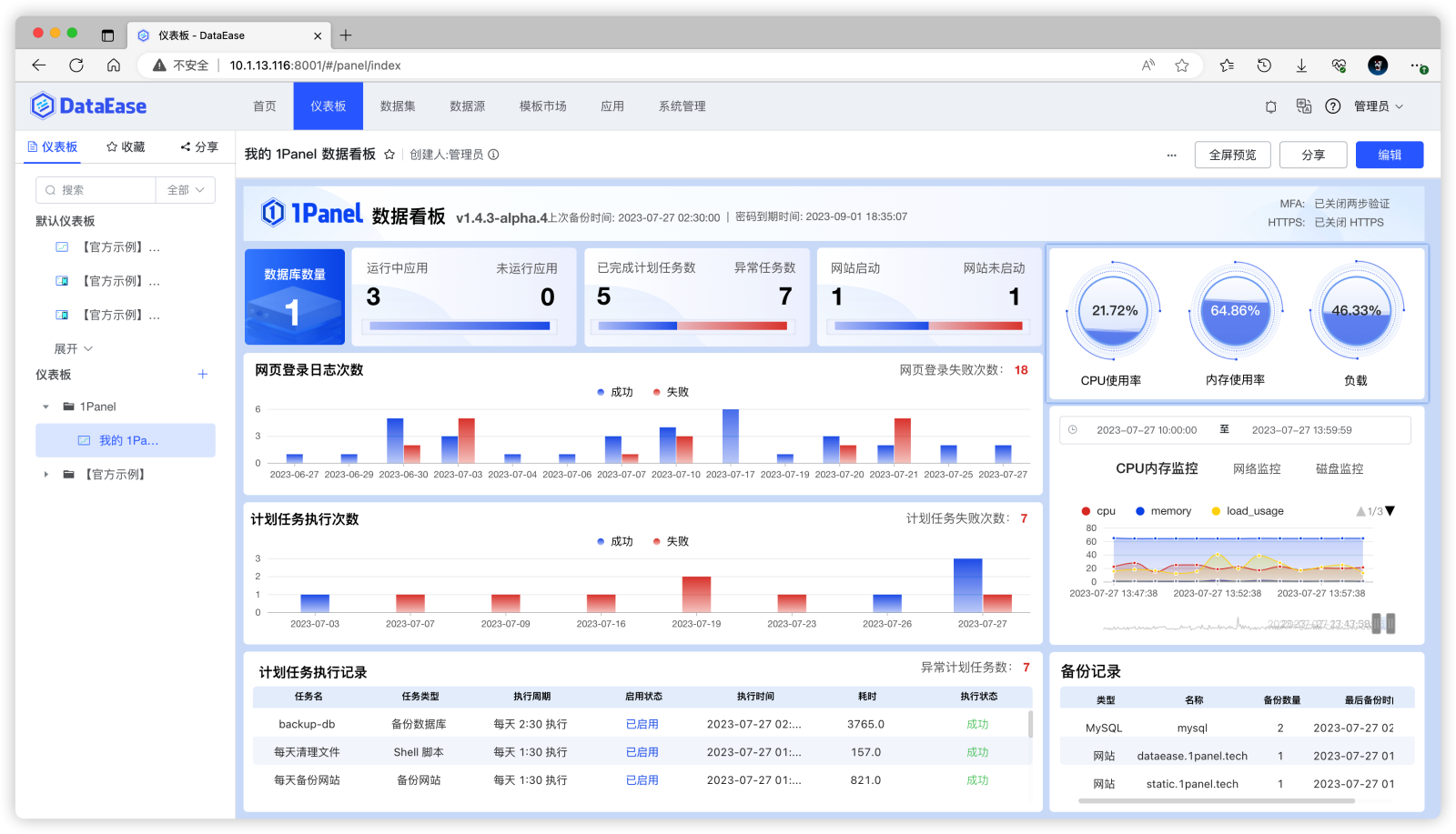The width and height of the screenshot is (1456, 834).
Task: Click the 分享 button beside 编辑
Action: (1313, 155)
